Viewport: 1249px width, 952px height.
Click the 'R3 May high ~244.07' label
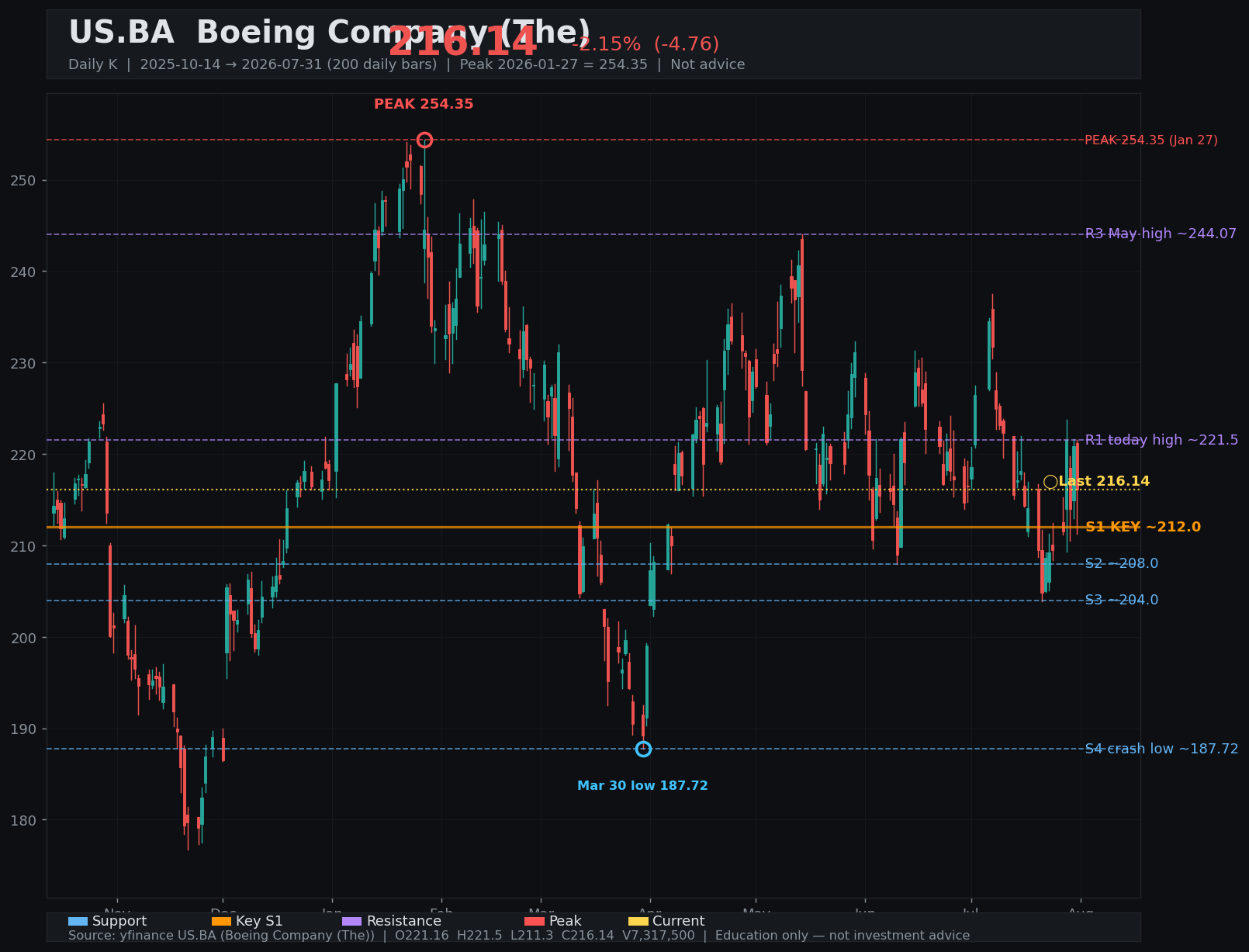pyautogui.click(x=1161, y=234)
